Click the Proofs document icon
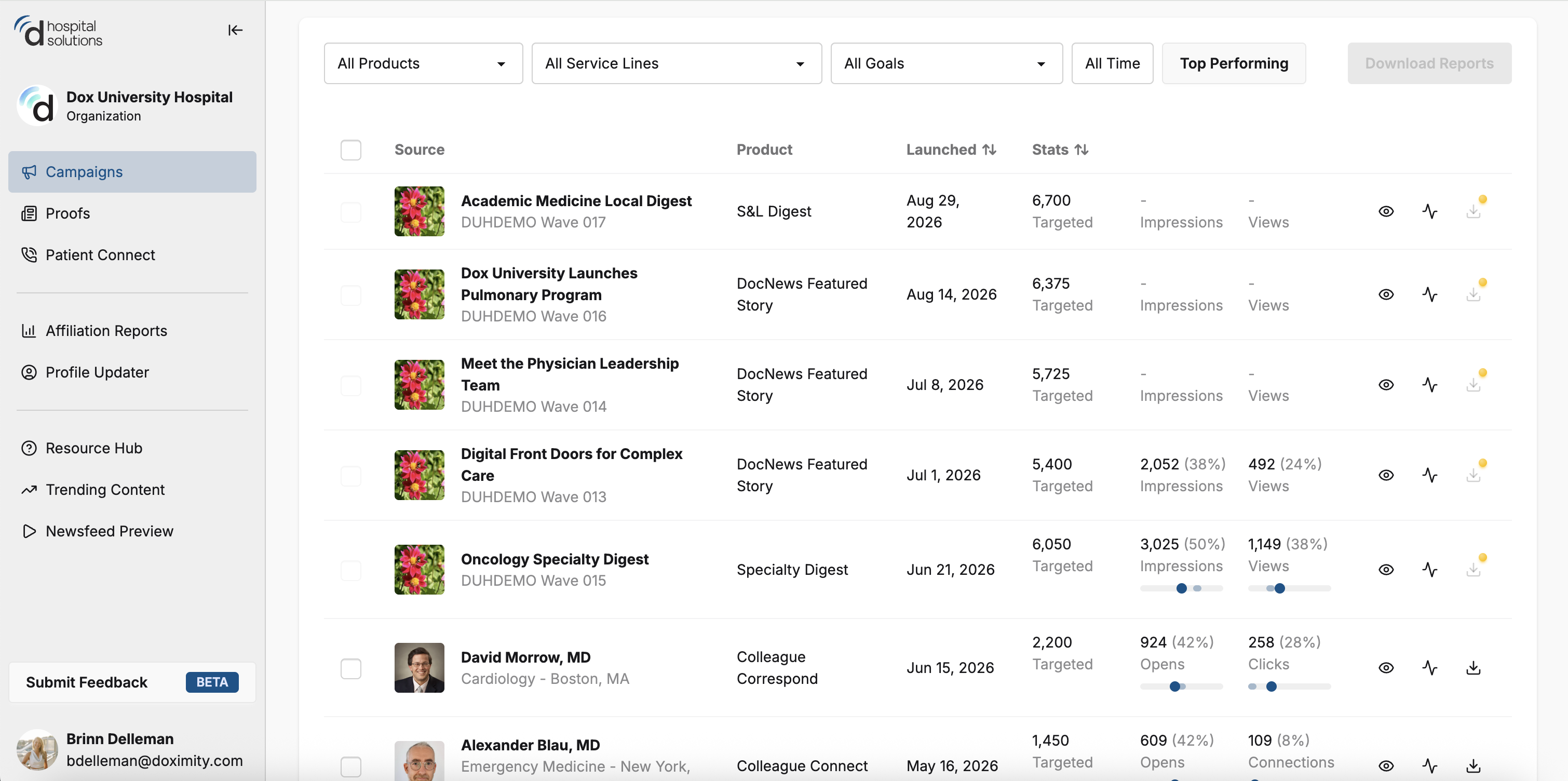 (x=29, y=213)
